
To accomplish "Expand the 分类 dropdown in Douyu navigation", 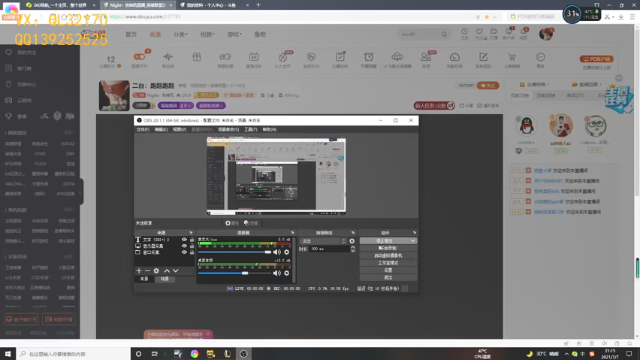I will coord(180,34).
